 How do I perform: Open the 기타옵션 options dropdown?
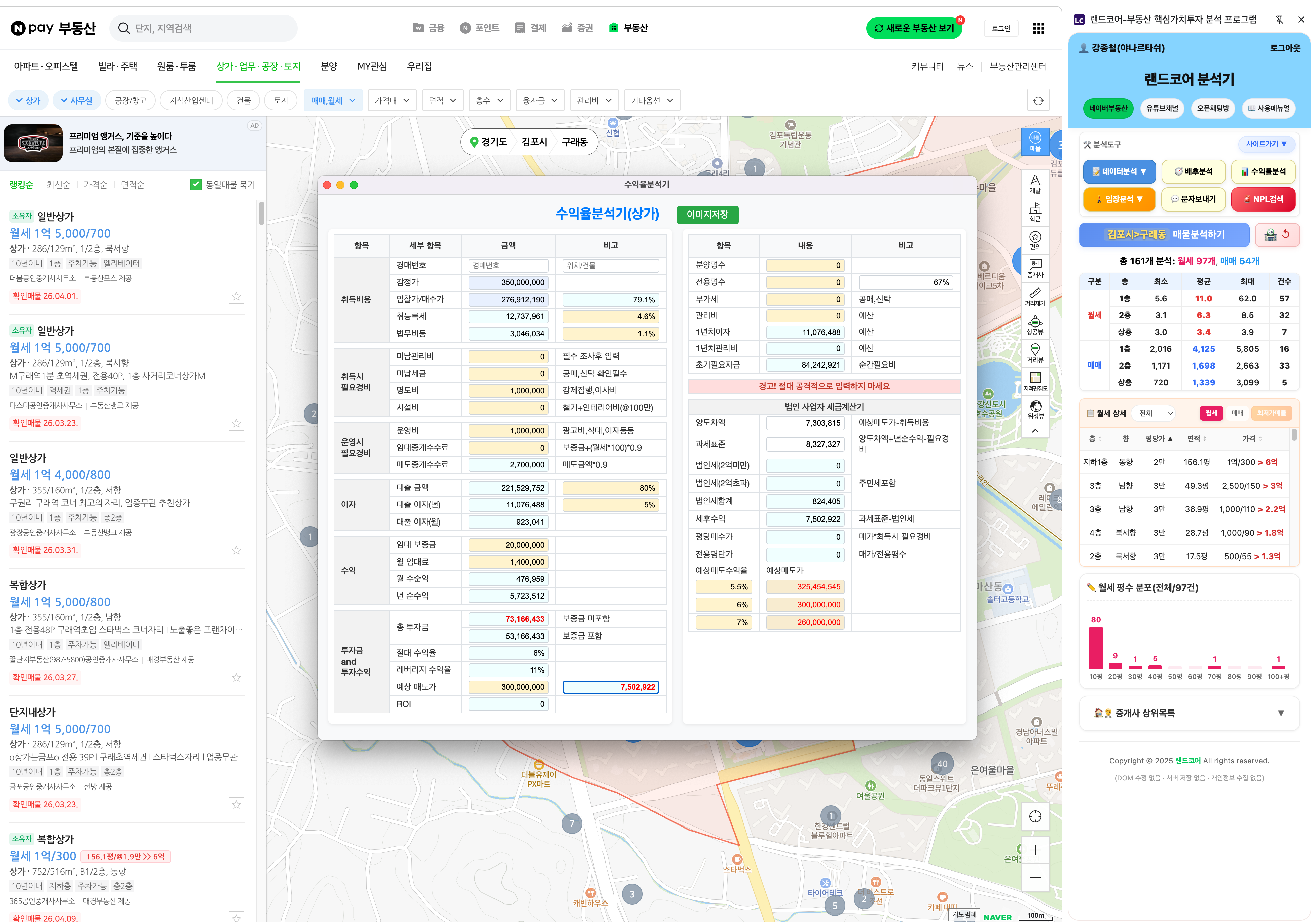(652, 101)
